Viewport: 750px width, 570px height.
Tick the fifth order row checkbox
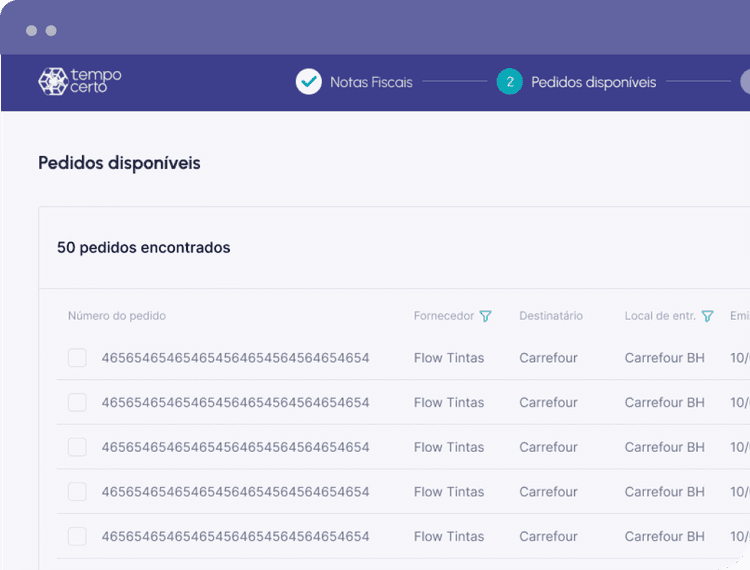[77, 537]
